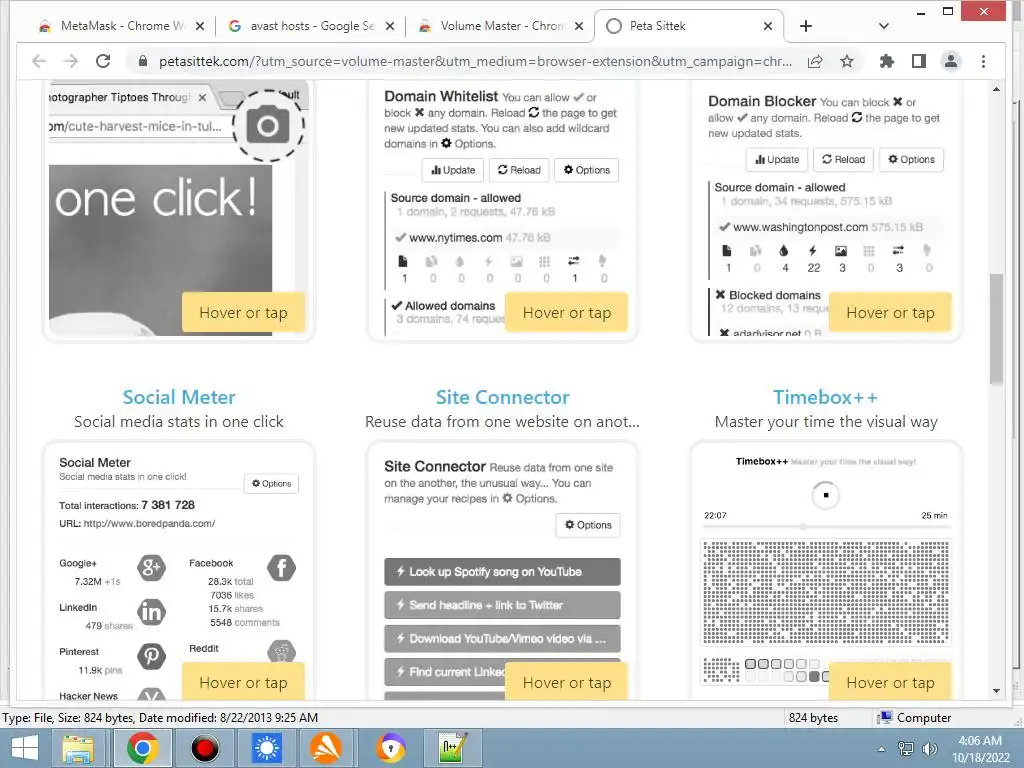The width and height of the screenshot is (1024, 768).
Task: Click the Timebox++ time slider track
Action: click(x=825, y=526)
